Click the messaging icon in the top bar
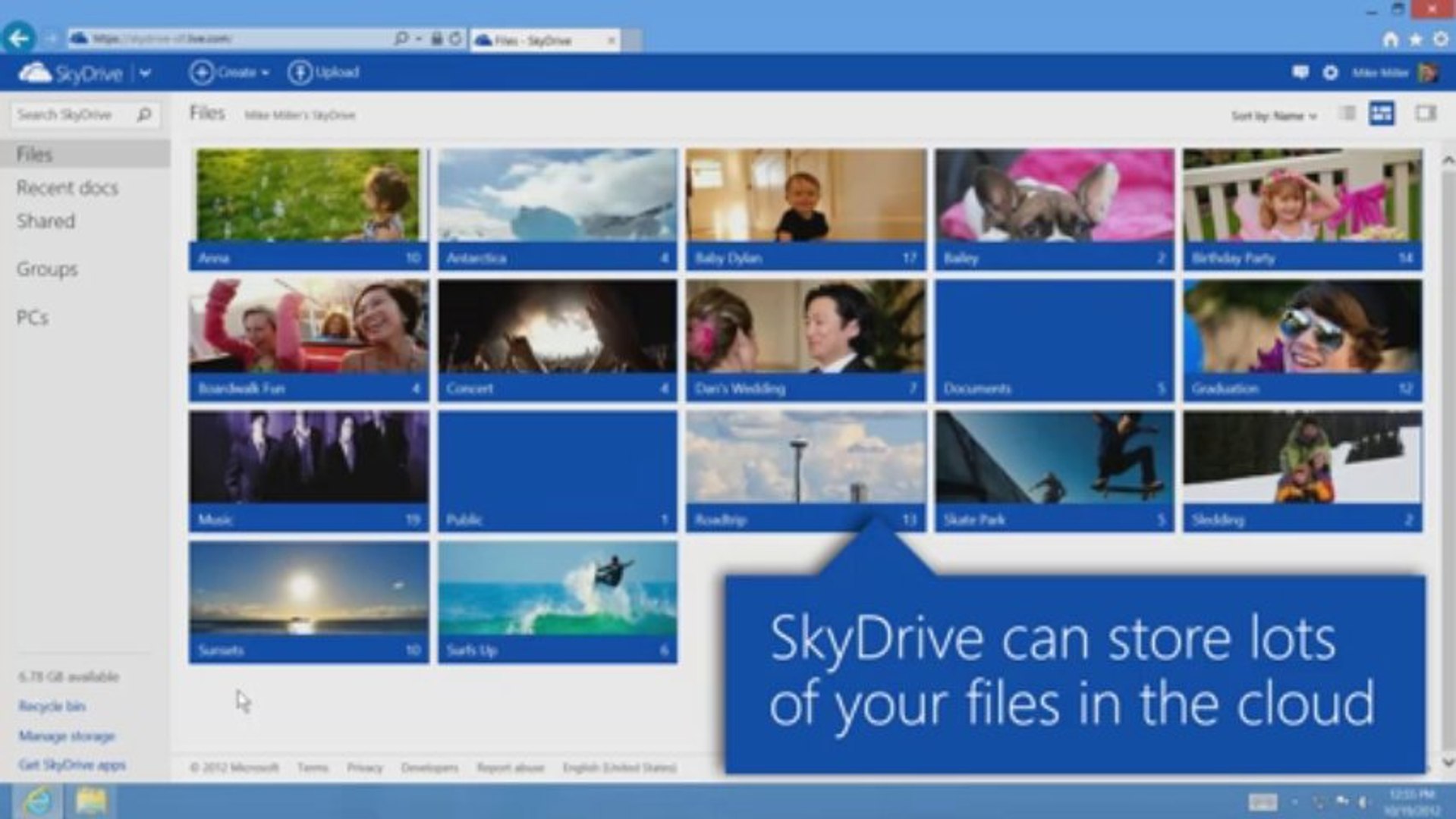This screenshot has width=1456, height=819. click(x=1300, y=72)
